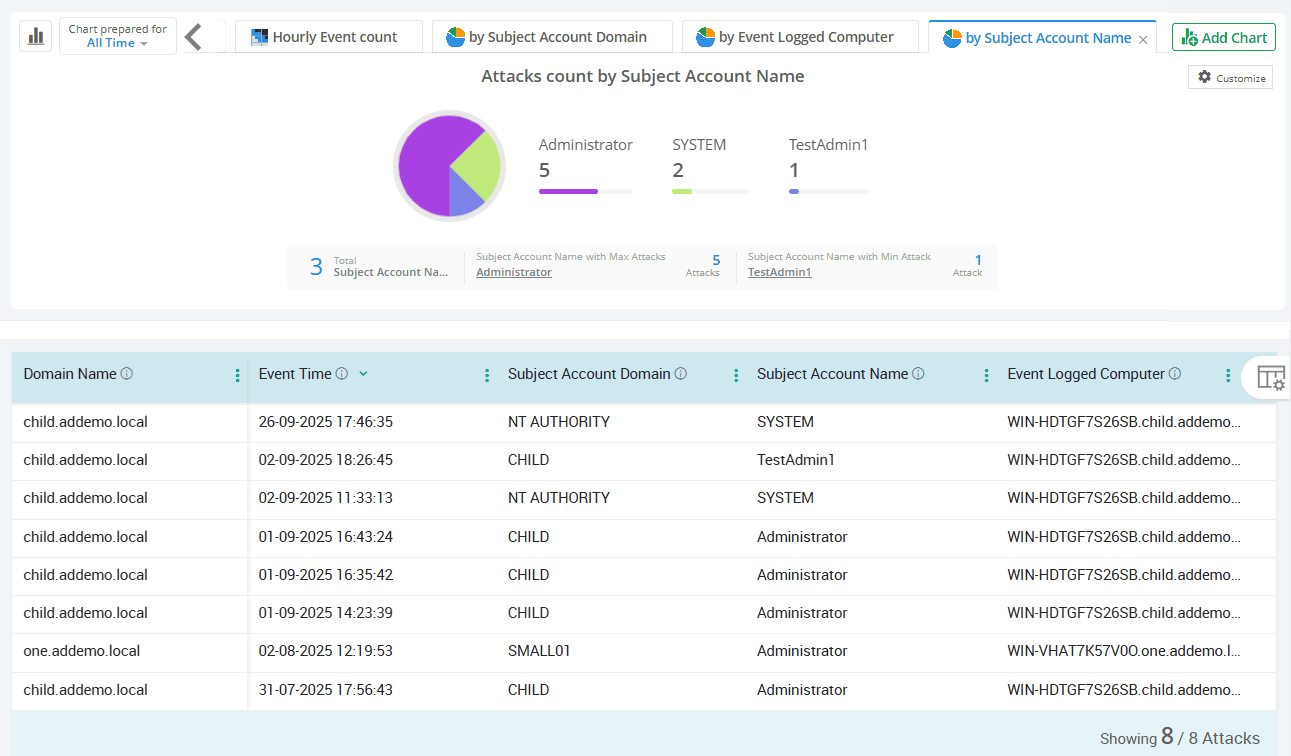
Task: Click the bar chart view icon
Action: (x=36, y=37)
